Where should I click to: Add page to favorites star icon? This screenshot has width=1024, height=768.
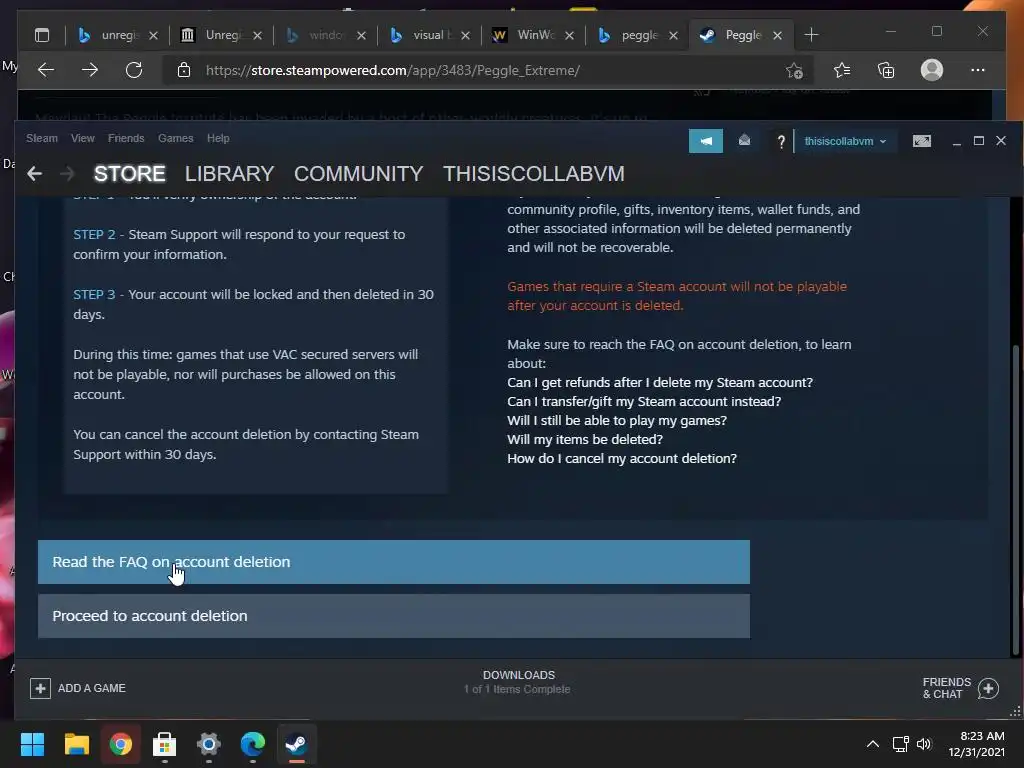click(x=794, y=70)
